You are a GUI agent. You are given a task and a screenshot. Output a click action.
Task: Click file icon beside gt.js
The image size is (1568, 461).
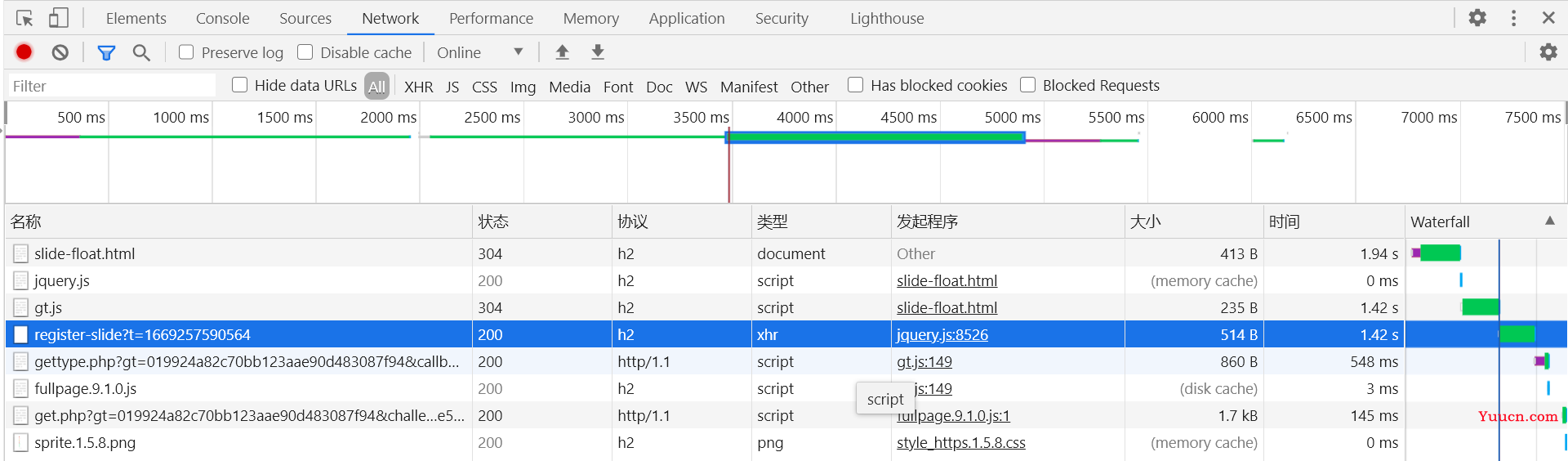(x=20, y=307)
